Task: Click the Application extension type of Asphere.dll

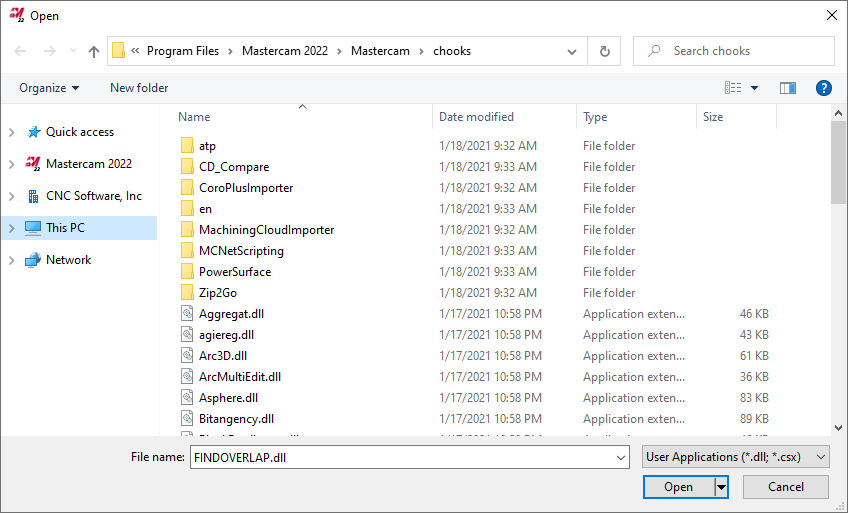Action: (x=634, y=398)
